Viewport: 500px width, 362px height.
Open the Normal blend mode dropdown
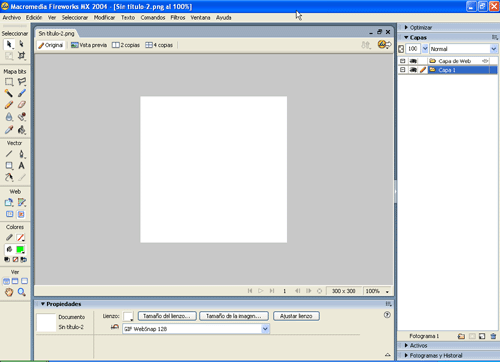pyautogui.click(x=493, y=49)
